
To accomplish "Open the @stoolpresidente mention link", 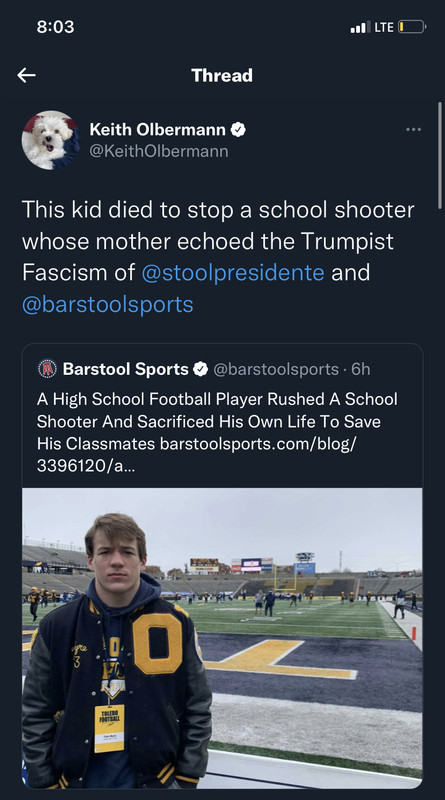I will [233, 272].
